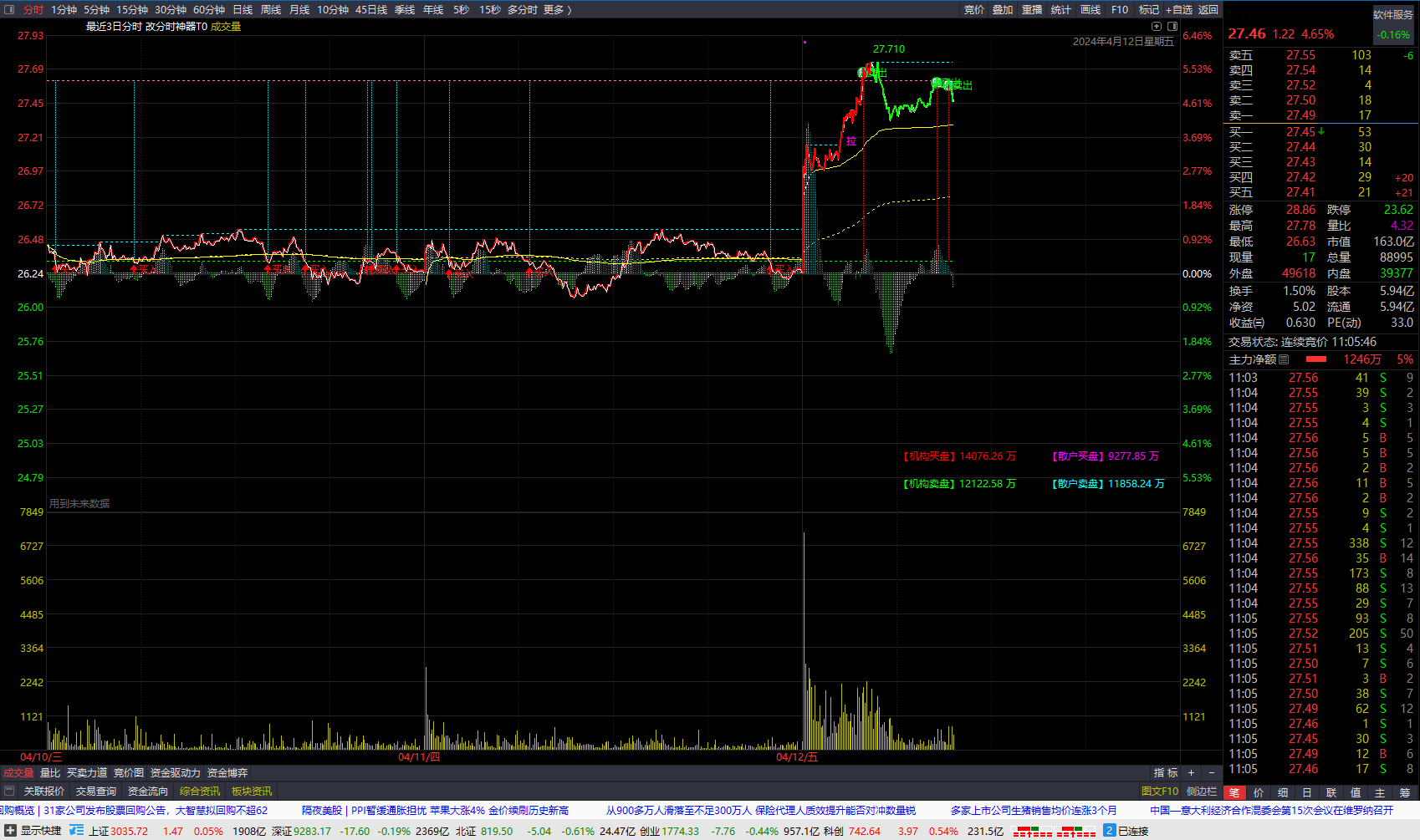Screen dimensions: 1420x840
Task: Toggle the side panel layout icon
Action: 1172,27
